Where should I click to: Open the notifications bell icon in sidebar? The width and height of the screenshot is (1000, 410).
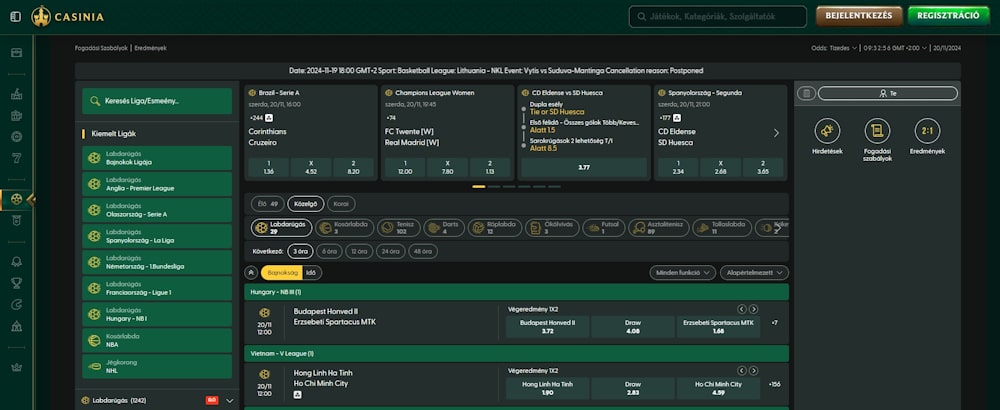(17, 261)
